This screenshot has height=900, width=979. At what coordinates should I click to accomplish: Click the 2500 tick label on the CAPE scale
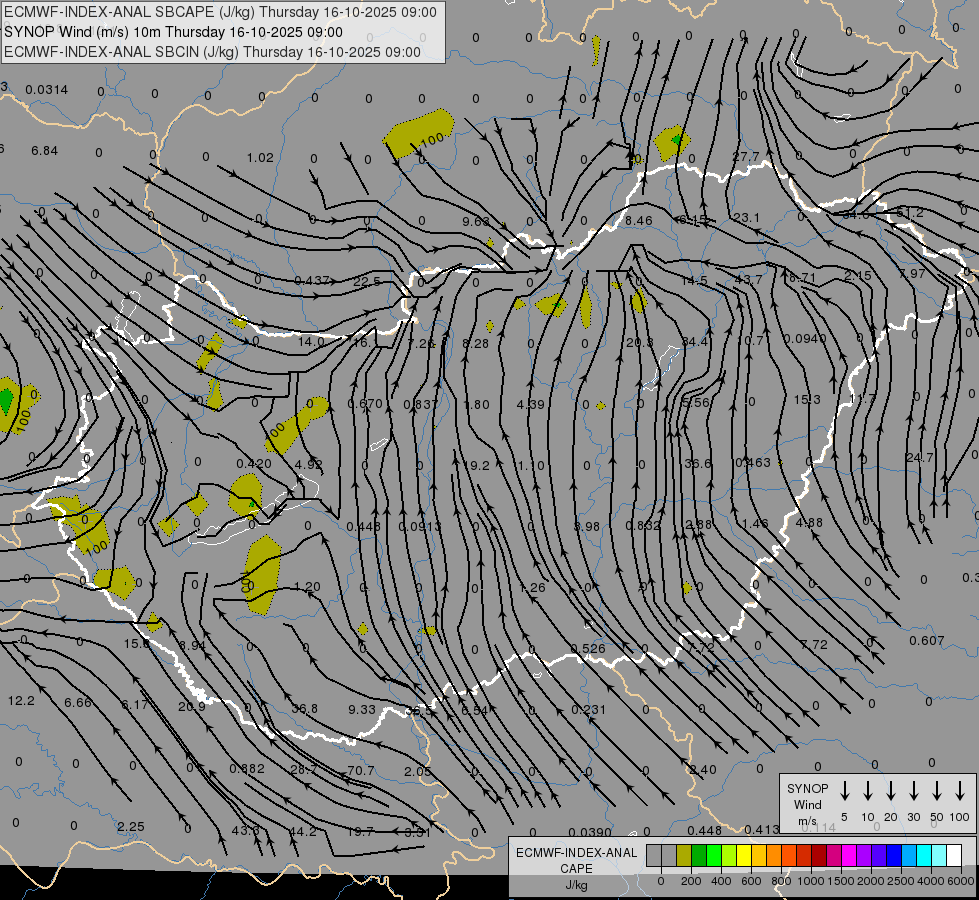click(x=900, y=881)
